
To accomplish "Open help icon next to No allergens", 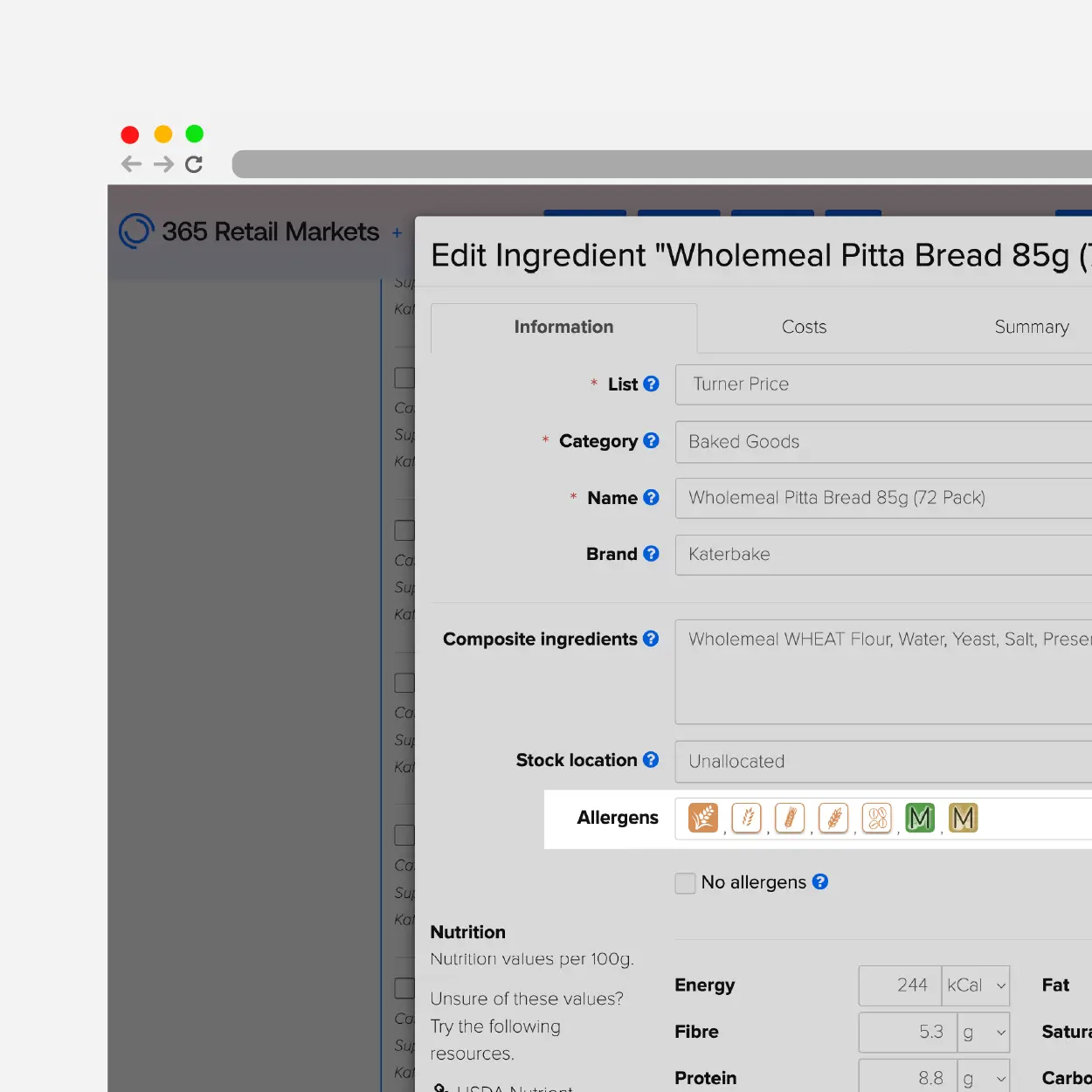I will coord(819,881).
